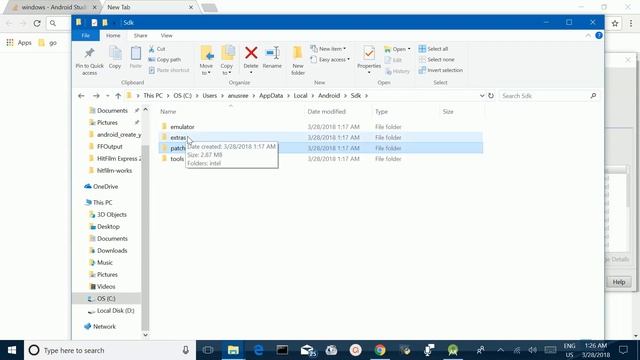The height and width of the screenshot is (360, 640).
Task: Select hitfilm-works in navigation pane
Action: click(x=114, y=171)
